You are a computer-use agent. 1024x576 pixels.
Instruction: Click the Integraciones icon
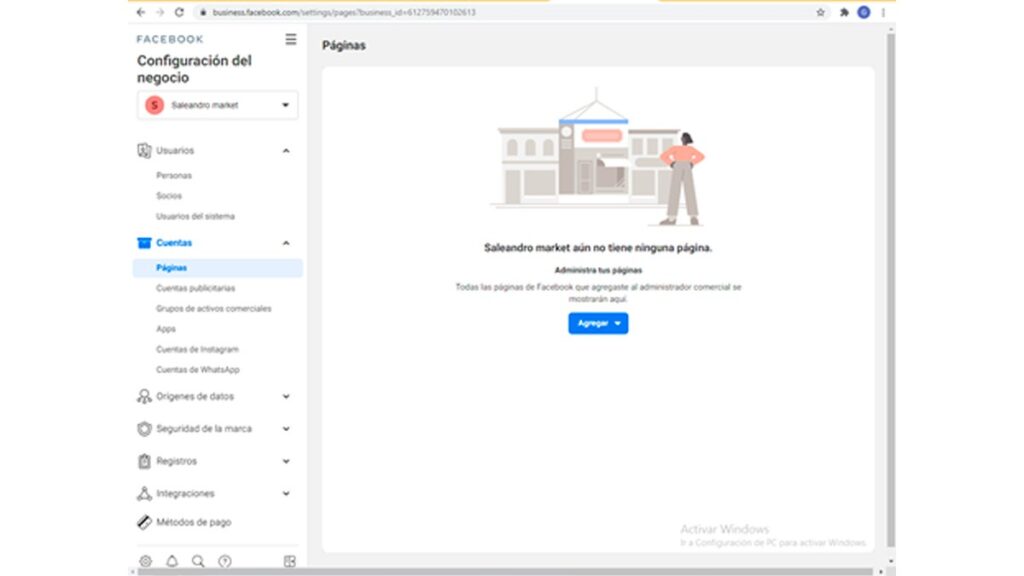coord(144,494)
